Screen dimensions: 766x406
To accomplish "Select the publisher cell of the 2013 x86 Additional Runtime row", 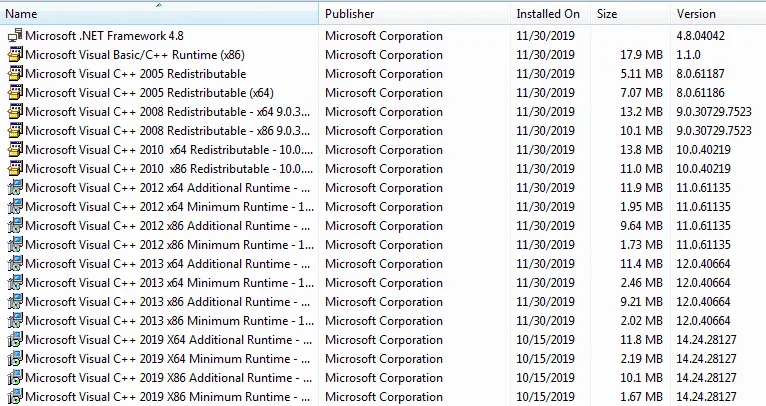I will (384, 302).
